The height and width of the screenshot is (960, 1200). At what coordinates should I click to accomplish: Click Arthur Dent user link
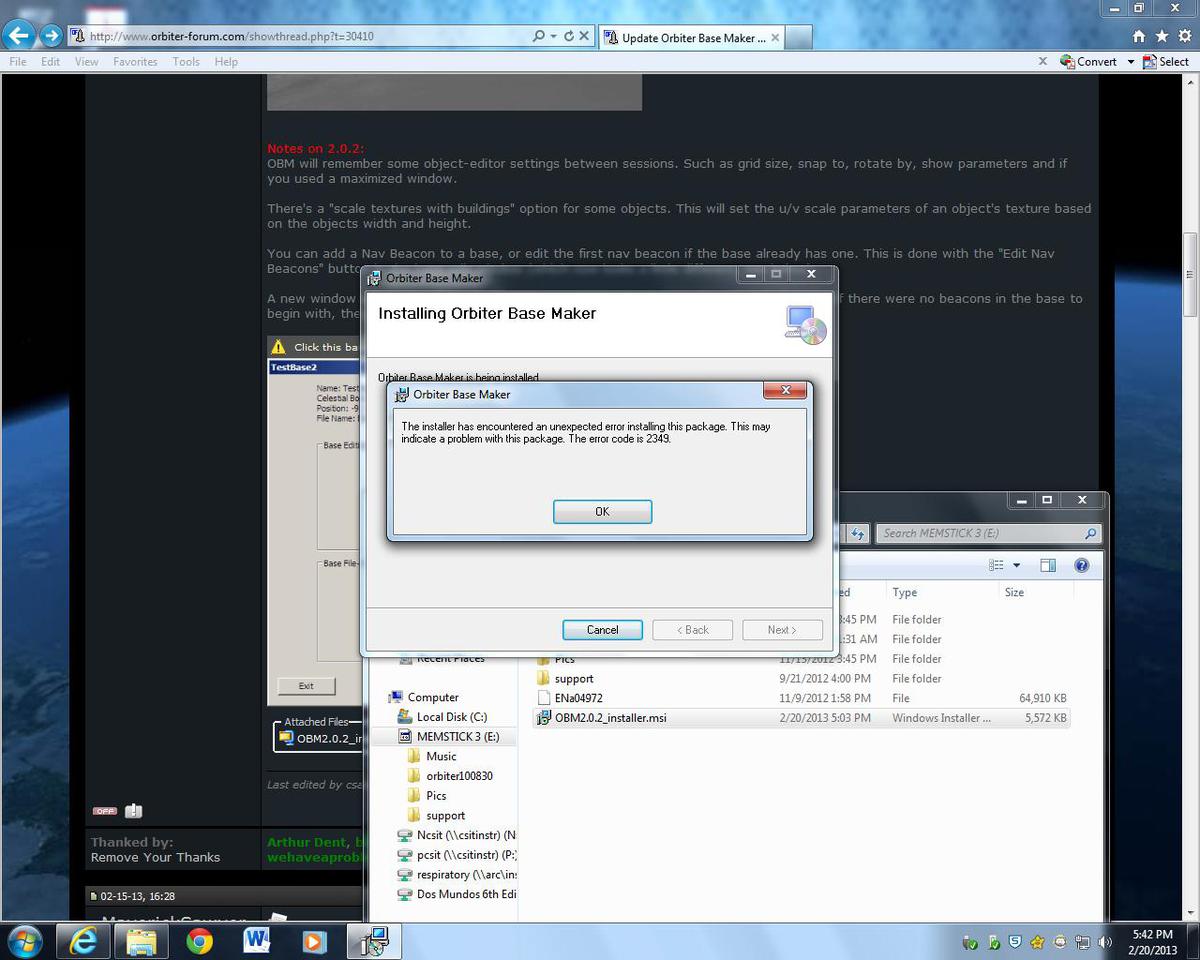(306, 842)
